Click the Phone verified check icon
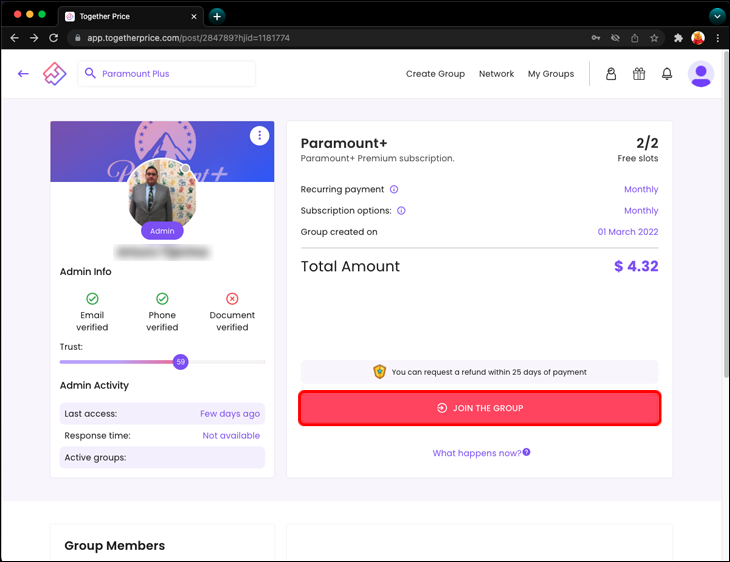 (162, 298)
